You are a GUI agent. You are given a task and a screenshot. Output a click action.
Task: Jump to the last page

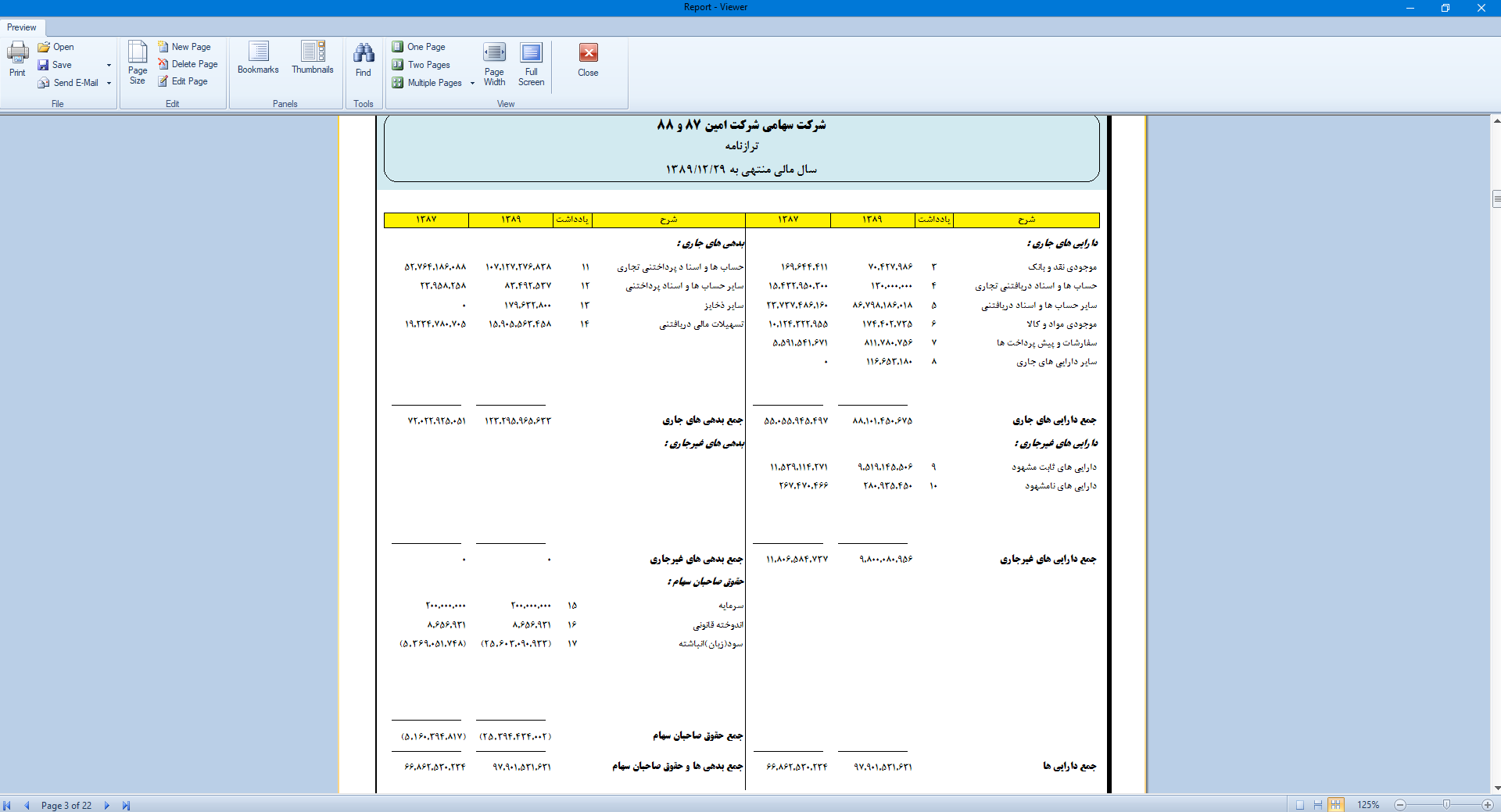pyautogui.click(x=126, y=805)
